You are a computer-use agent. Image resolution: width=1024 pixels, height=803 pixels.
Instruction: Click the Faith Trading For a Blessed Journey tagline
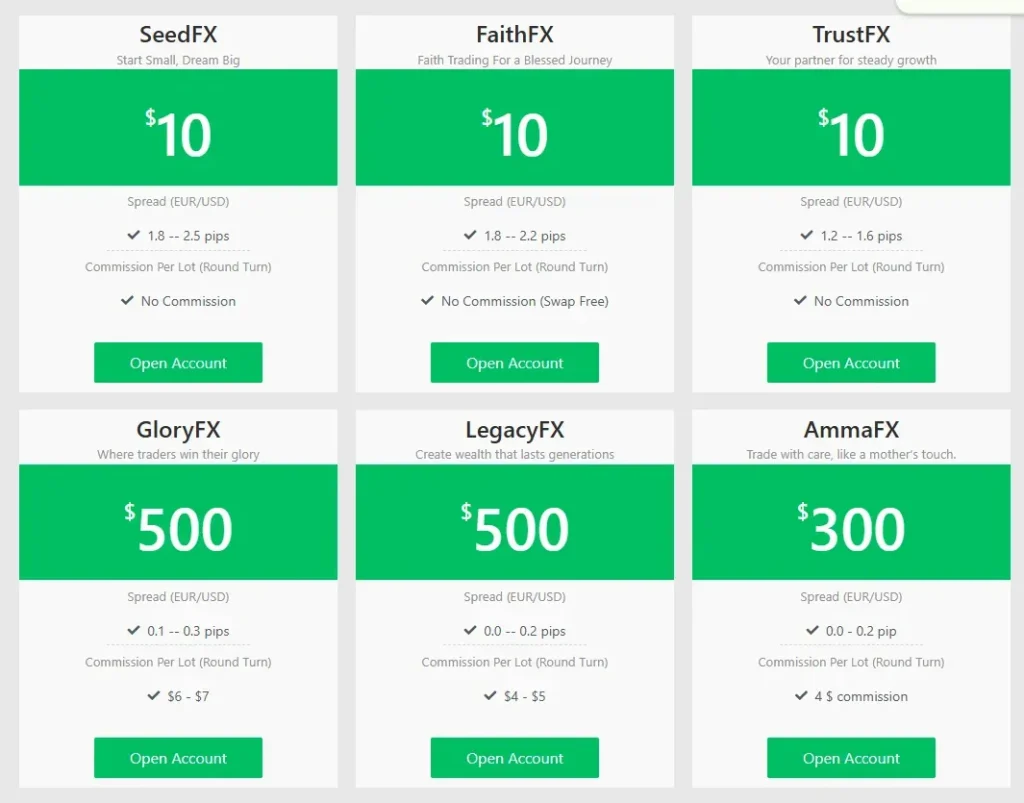(x=514, y=60)
